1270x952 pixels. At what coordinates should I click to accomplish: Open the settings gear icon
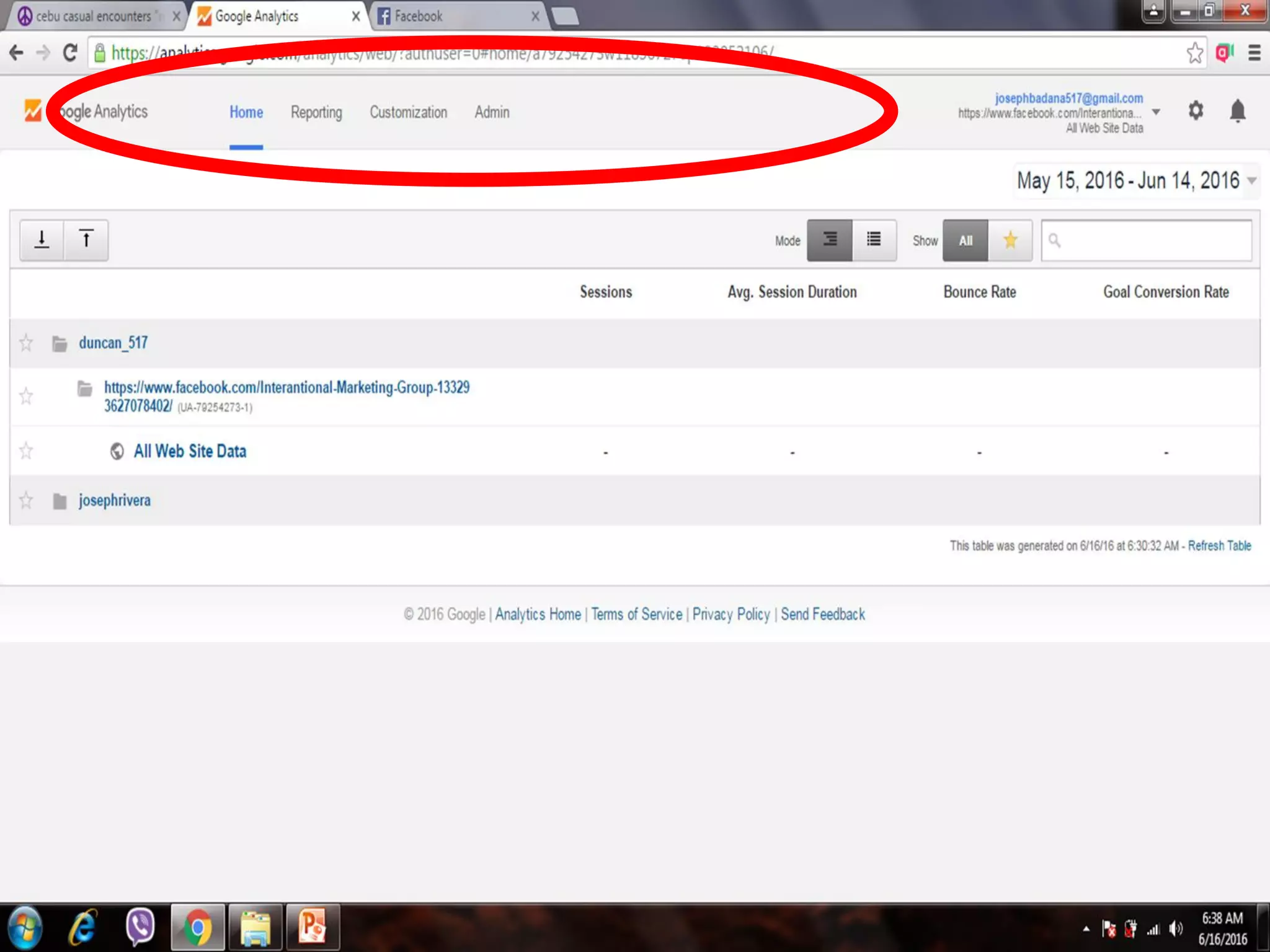(x=1196, y=112)
